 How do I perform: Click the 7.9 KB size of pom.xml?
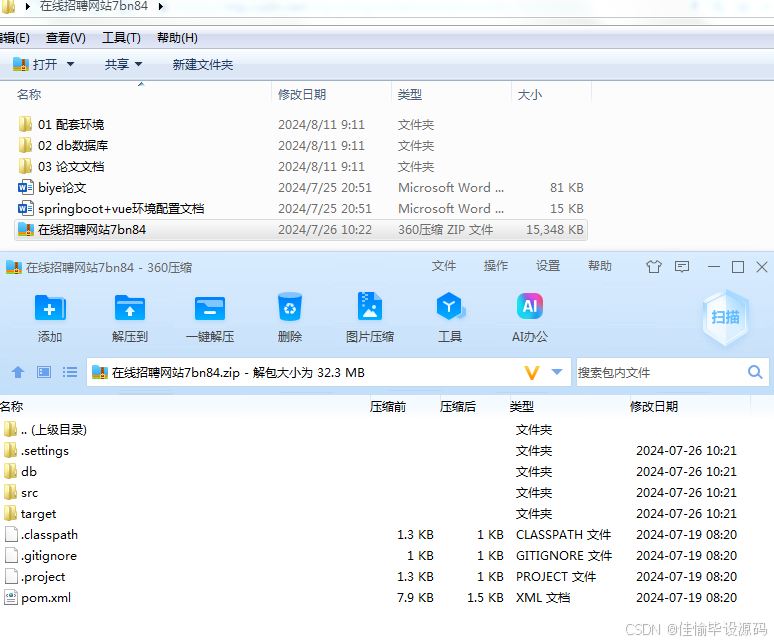[415, 598]
